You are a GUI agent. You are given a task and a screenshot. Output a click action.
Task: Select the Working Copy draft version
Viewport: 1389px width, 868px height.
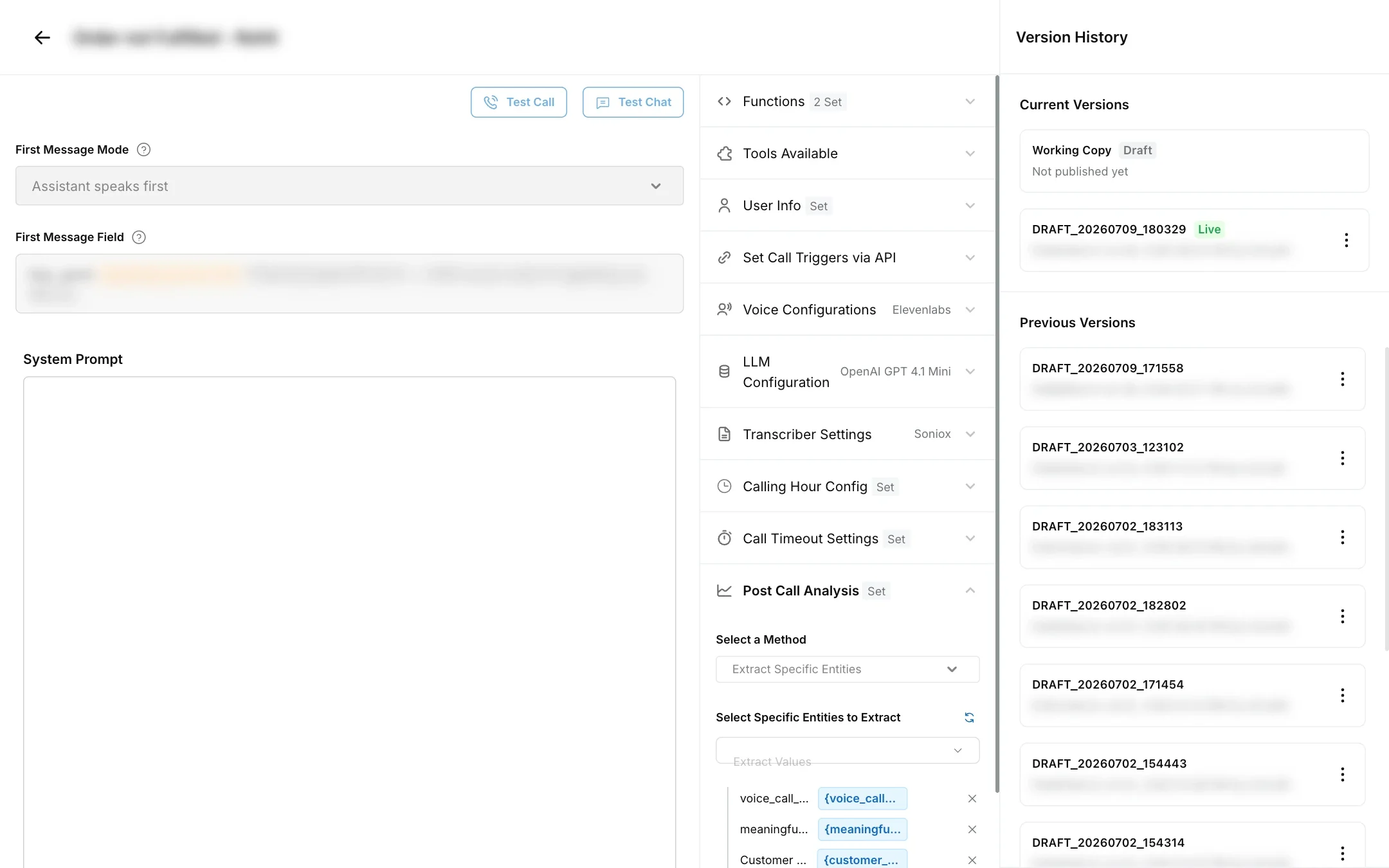click(x=1194, y=161)
